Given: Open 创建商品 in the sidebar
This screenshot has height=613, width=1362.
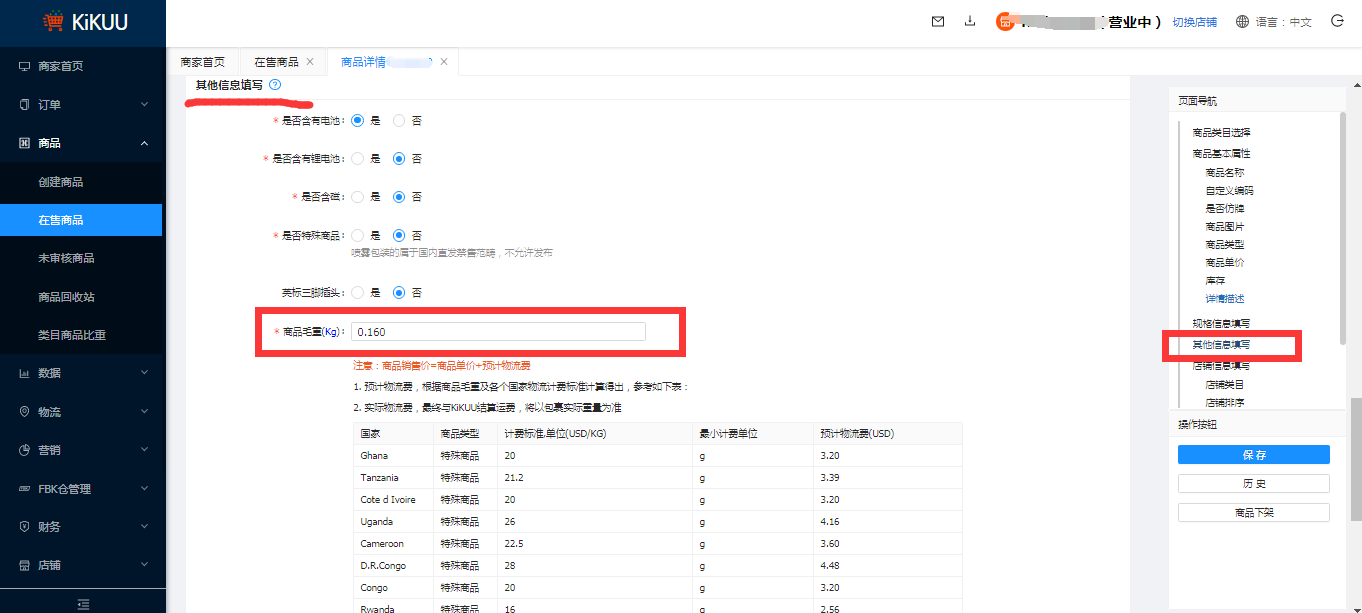Looking at the screenshot, I should coord(61,182).
